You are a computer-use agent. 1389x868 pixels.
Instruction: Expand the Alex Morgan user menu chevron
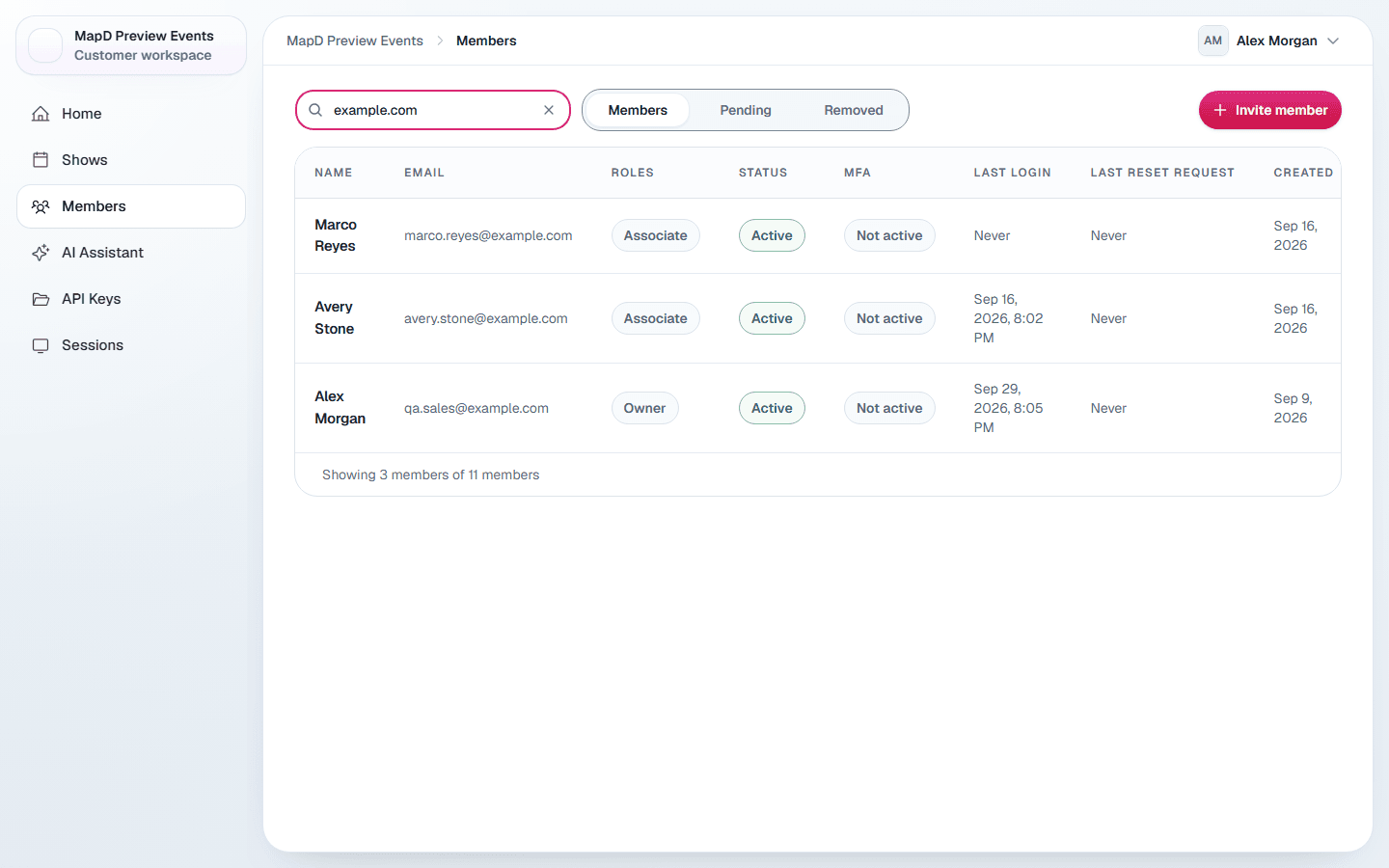1333,41
